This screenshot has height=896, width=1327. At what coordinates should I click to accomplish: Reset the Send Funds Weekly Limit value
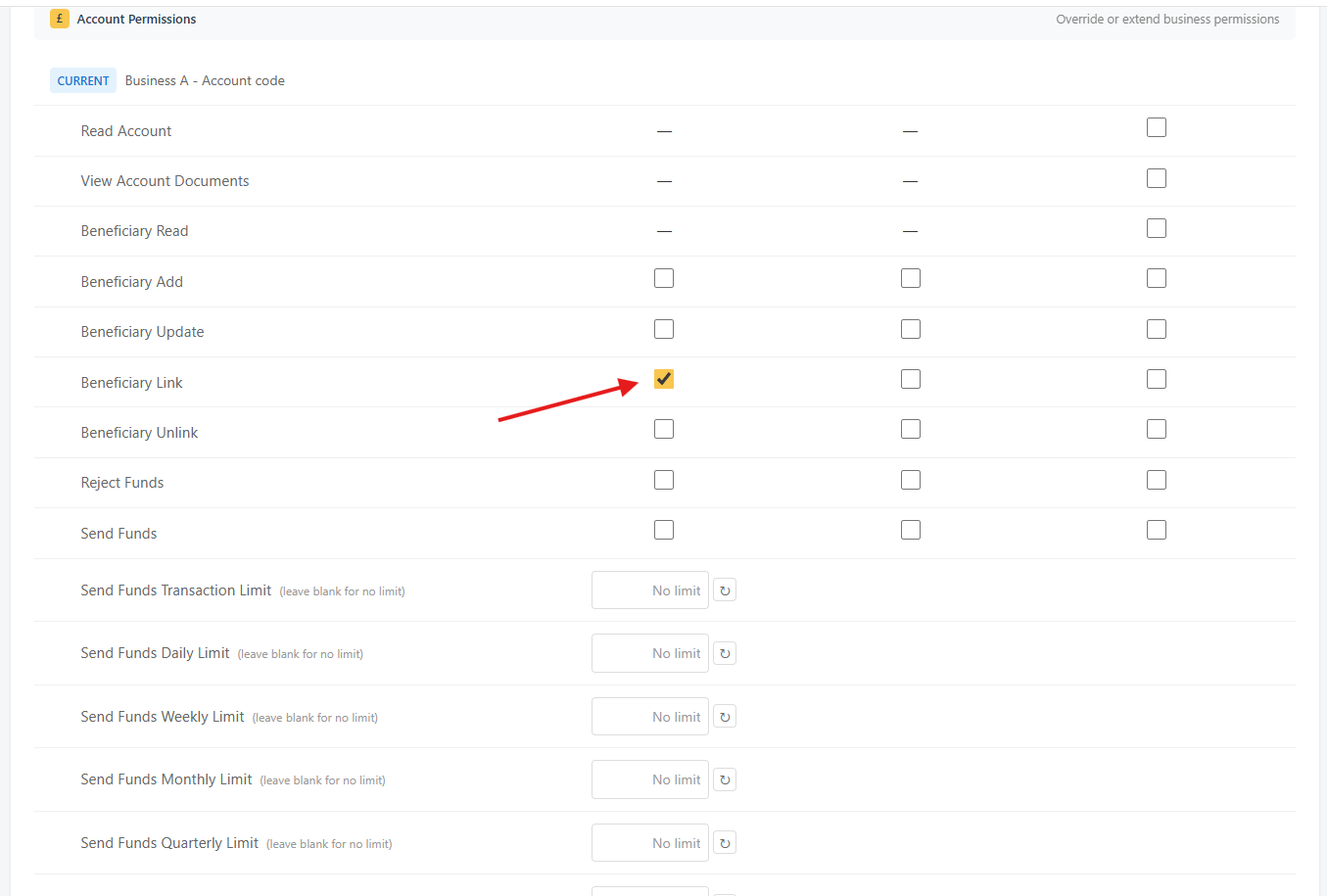[724, 716]
